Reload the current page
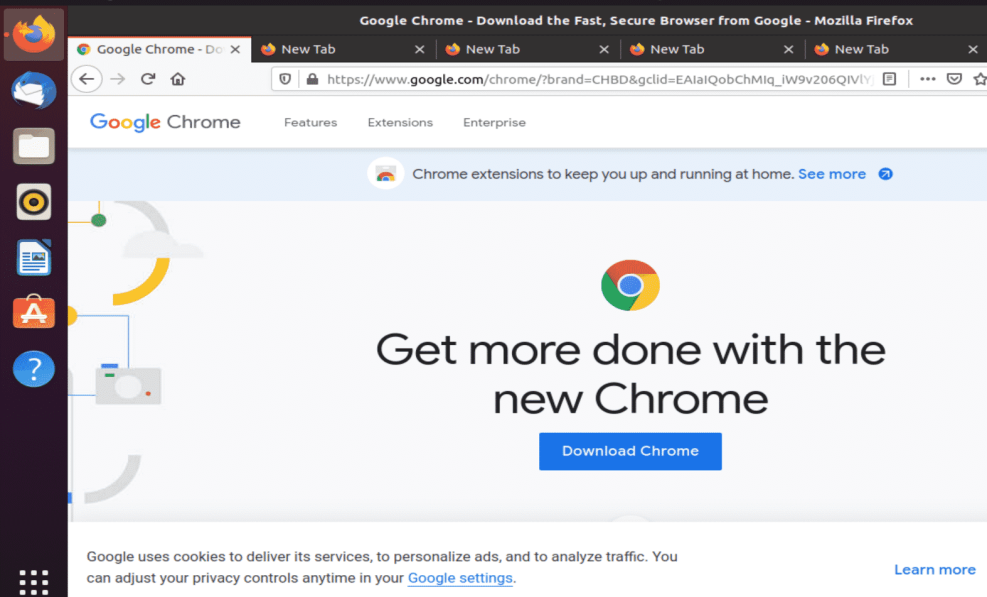This screenshot has height=597, width=987. 148,78
